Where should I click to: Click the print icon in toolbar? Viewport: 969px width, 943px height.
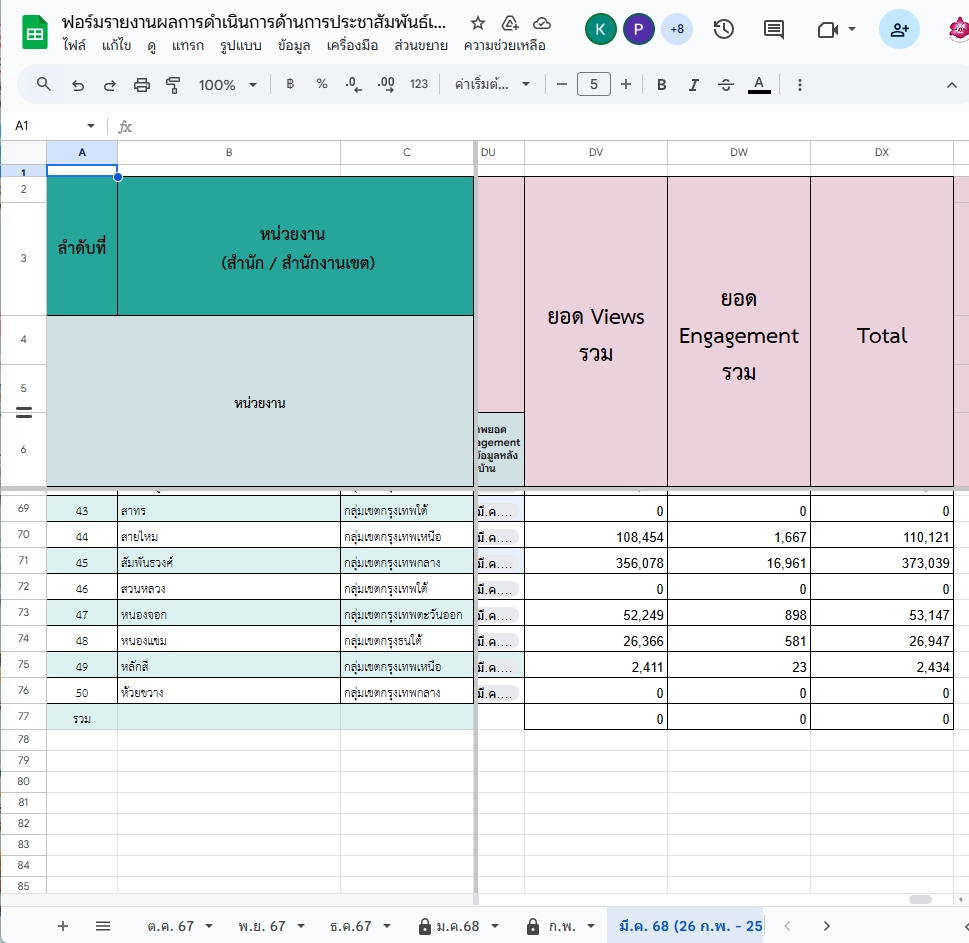142,85
